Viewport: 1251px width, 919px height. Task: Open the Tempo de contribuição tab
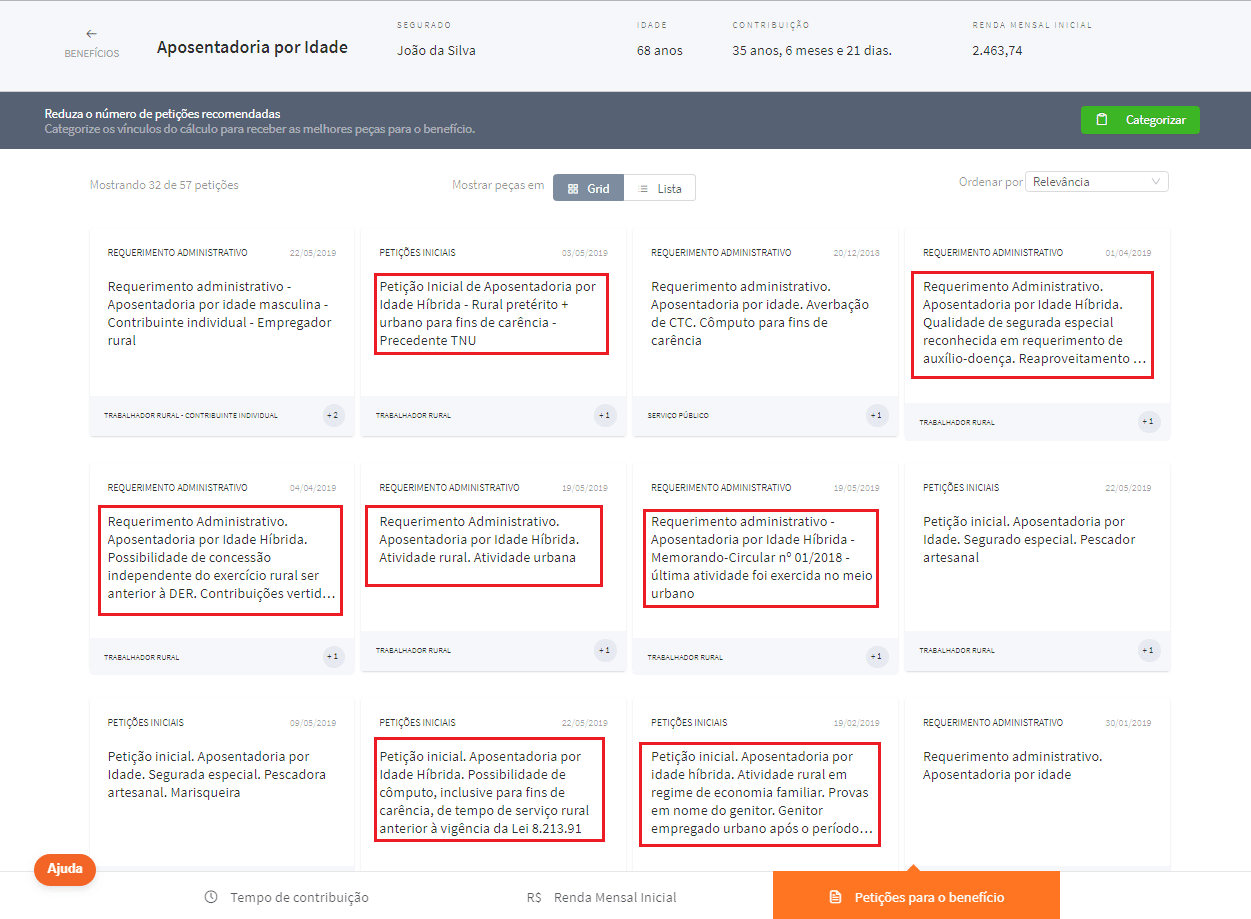coord(287,897)
